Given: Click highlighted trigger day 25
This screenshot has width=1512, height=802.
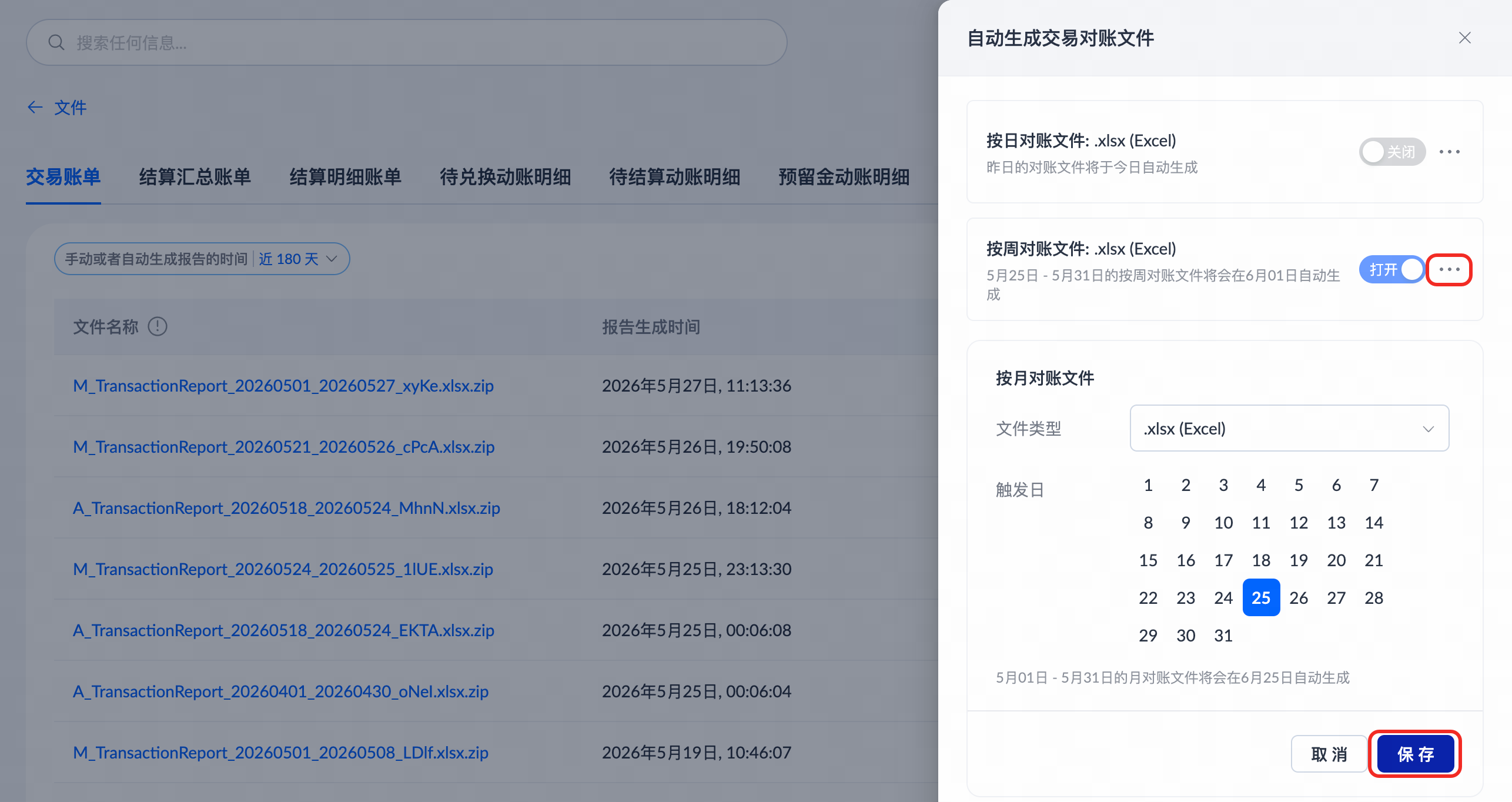Looking at the screenshot, I should click(x=1261, y=597).
